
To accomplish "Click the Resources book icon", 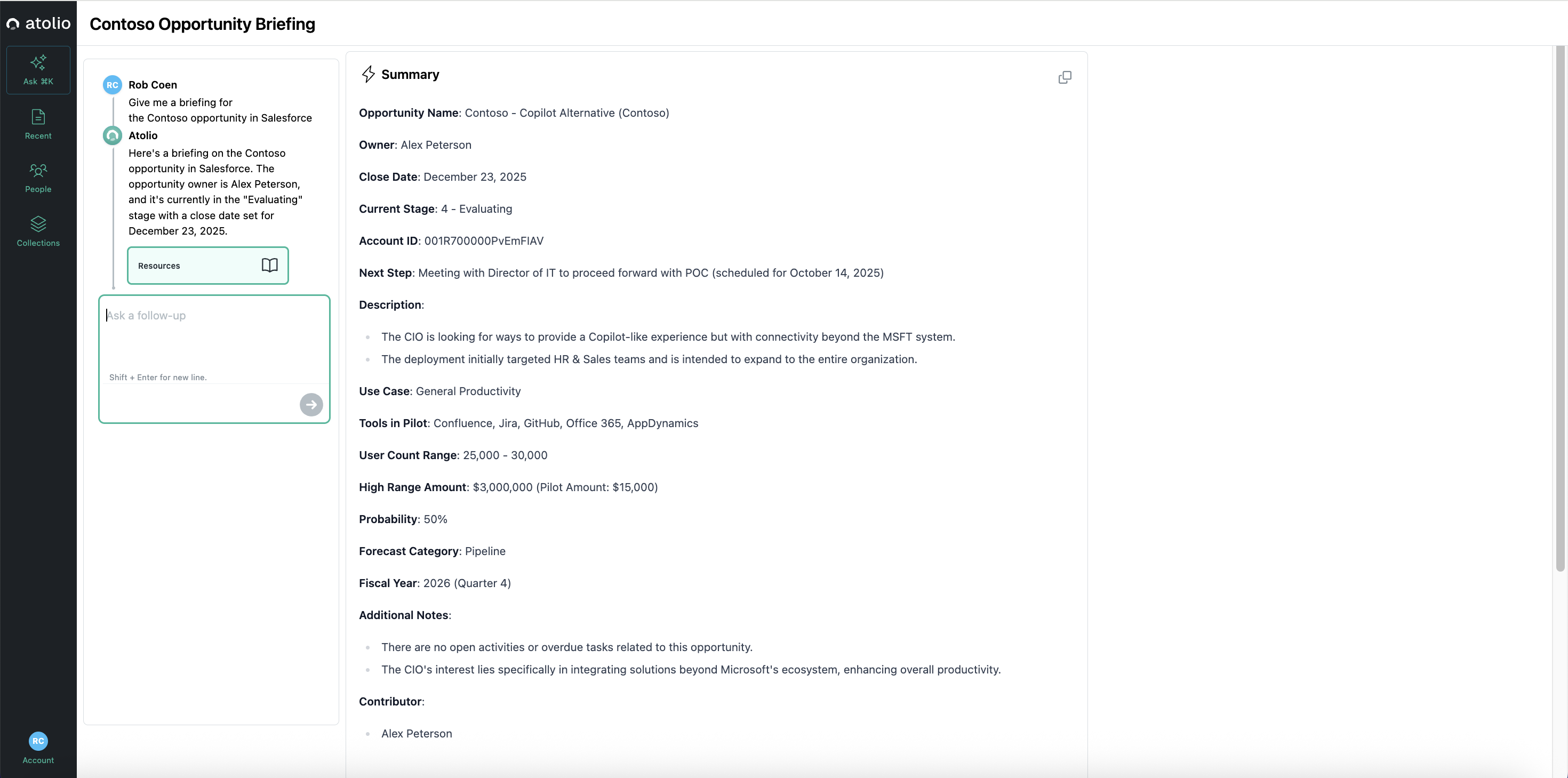I will (270, 266).
